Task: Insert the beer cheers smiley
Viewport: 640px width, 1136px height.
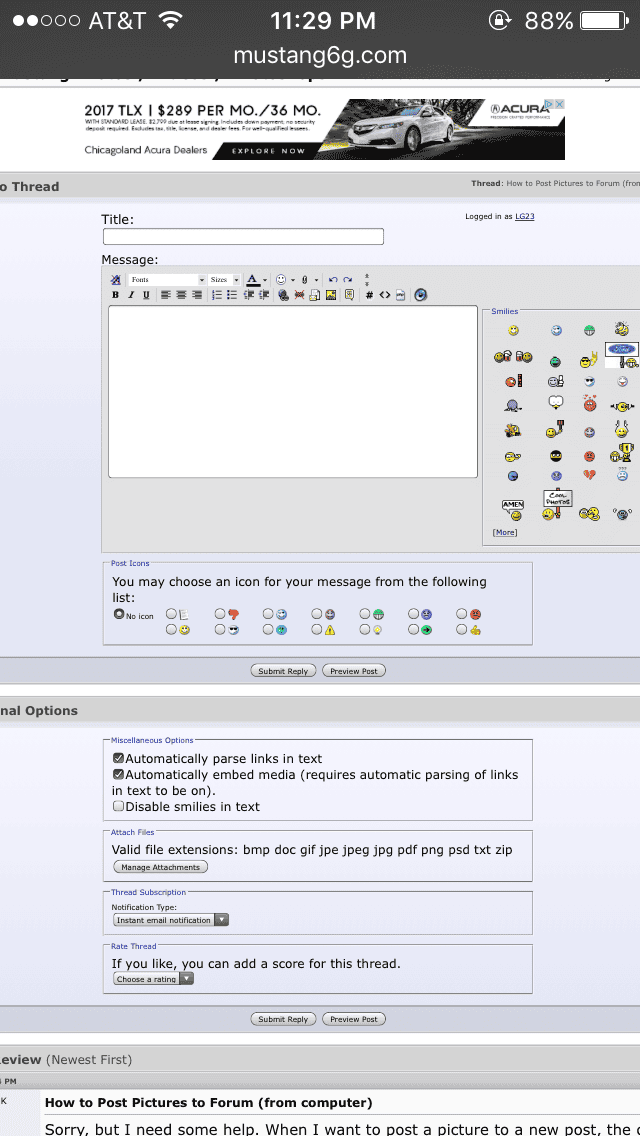Action: (x=513, y=356)
